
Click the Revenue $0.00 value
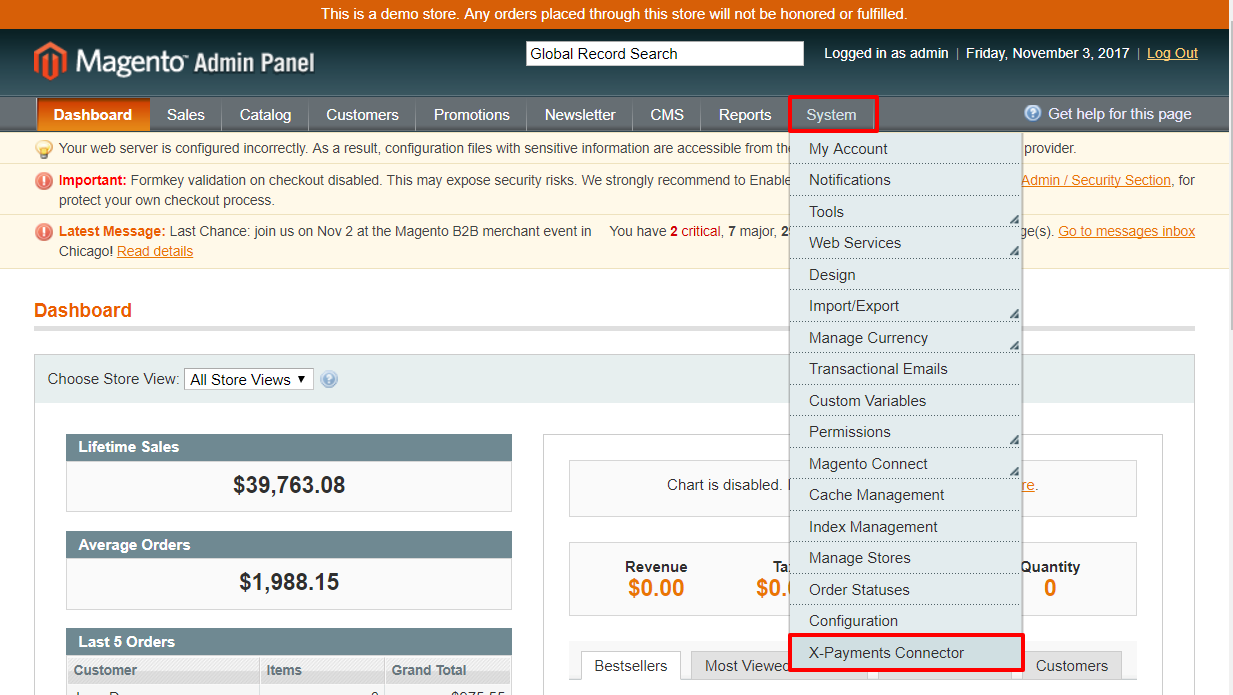[656, 589]
